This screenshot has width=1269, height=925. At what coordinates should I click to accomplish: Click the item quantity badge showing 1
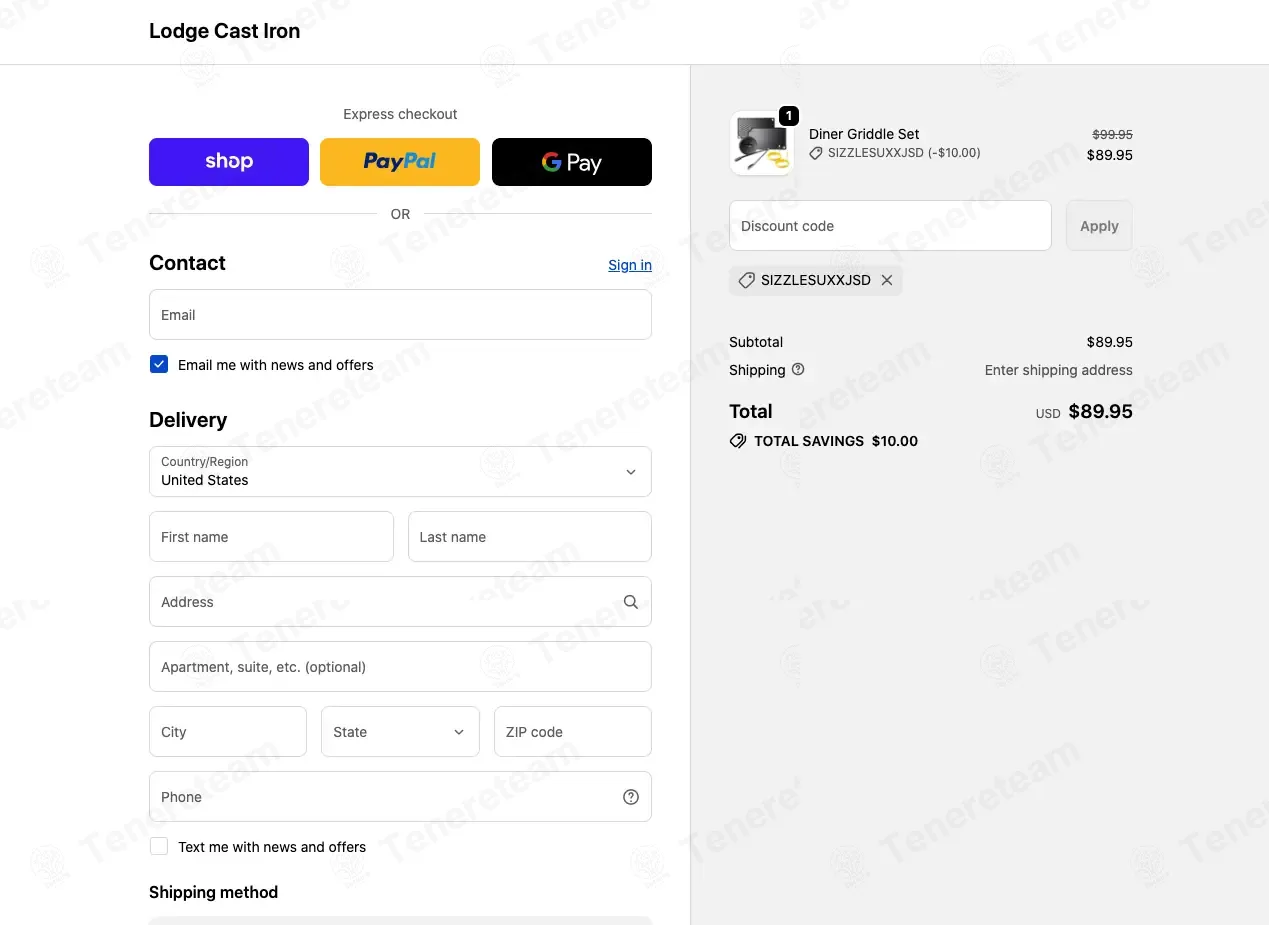(x=789, y=116)
